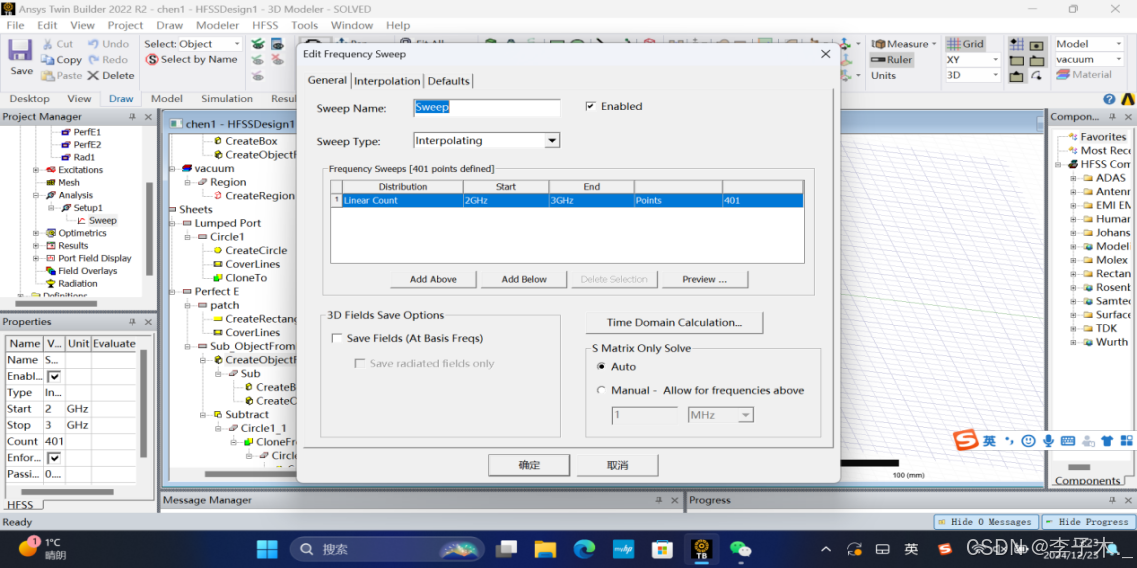Open Time Domain Calculation dialog
The image size is (1137, 568).
coord(674,322)
